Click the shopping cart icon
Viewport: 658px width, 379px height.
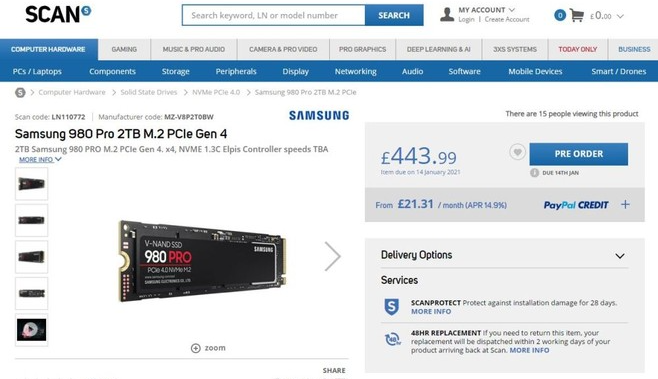pyautogui.click(x=577, y=16)
